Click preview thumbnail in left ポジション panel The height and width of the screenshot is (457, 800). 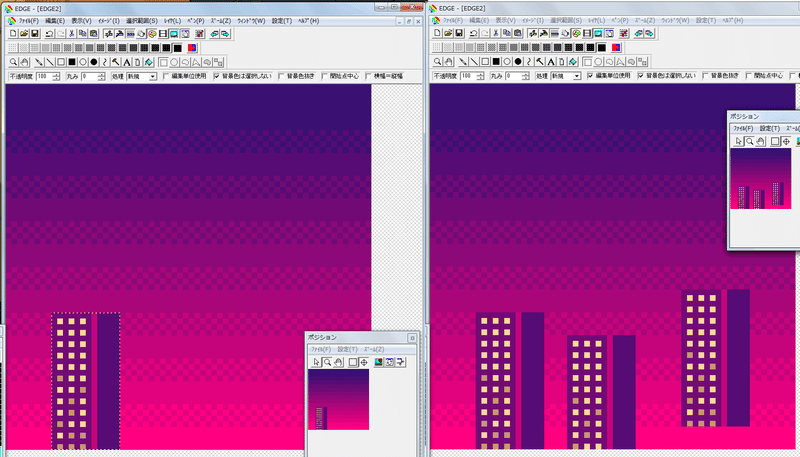(338, 399)
